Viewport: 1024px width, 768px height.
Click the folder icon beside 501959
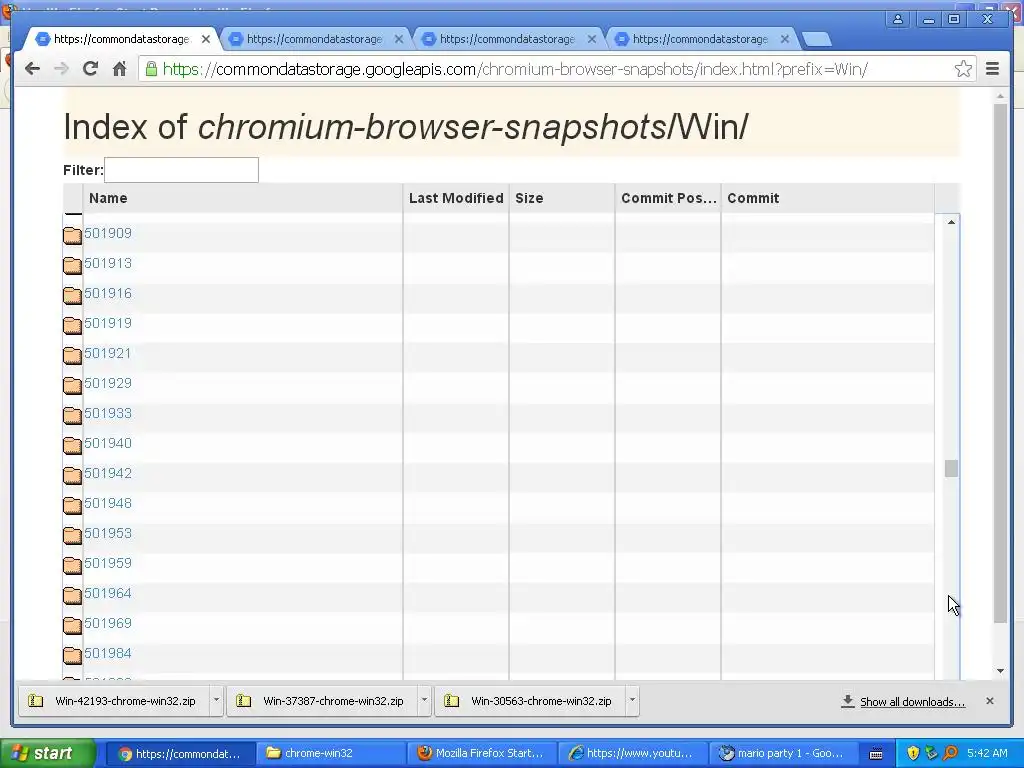(x=72, y=565)
